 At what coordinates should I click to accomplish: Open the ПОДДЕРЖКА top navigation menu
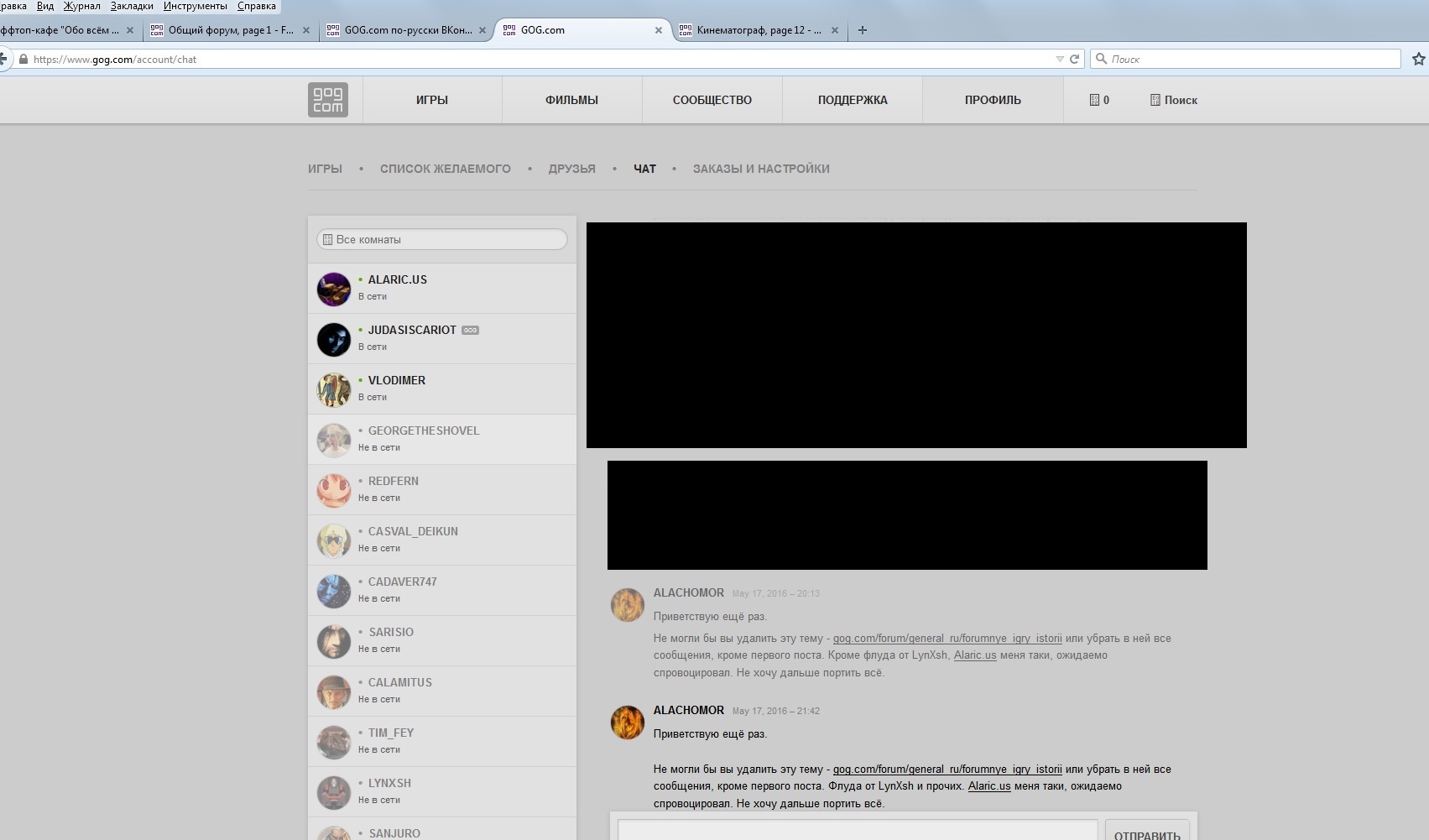[853, 100]
